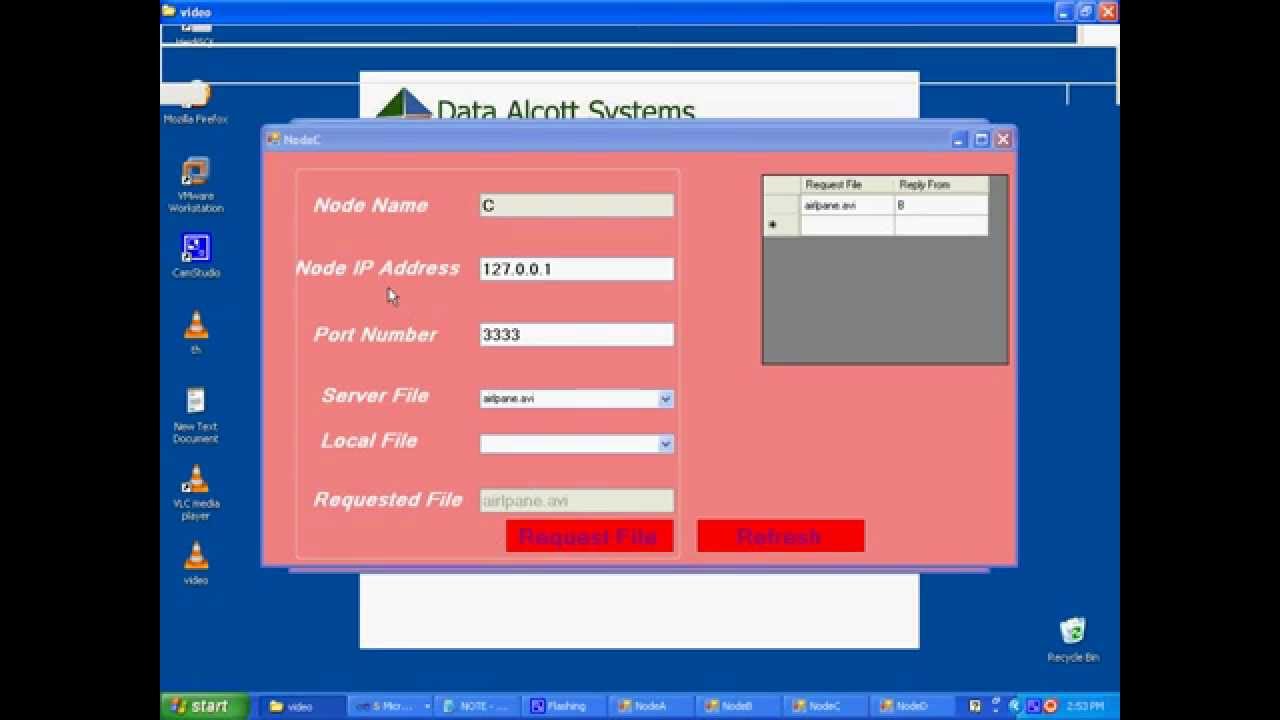Select the new row asterisk header
This screenshot has height=720, width=1280.
click(782, 225)
